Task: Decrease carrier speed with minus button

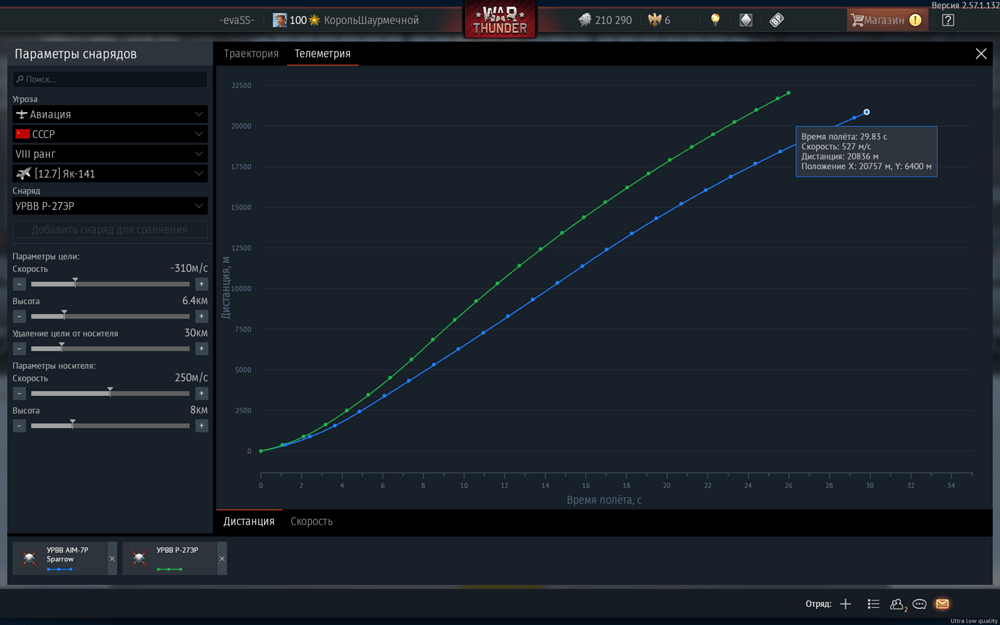Action: point(19,393)
